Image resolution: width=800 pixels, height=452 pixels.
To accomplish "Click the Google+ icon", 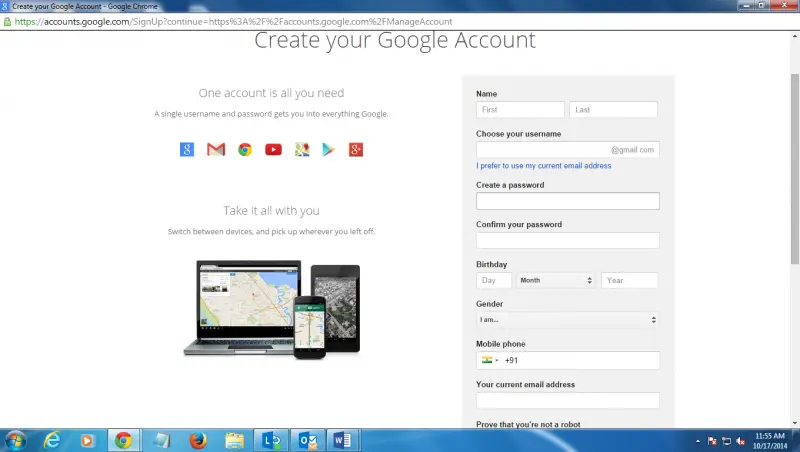I will pos(356,149).
